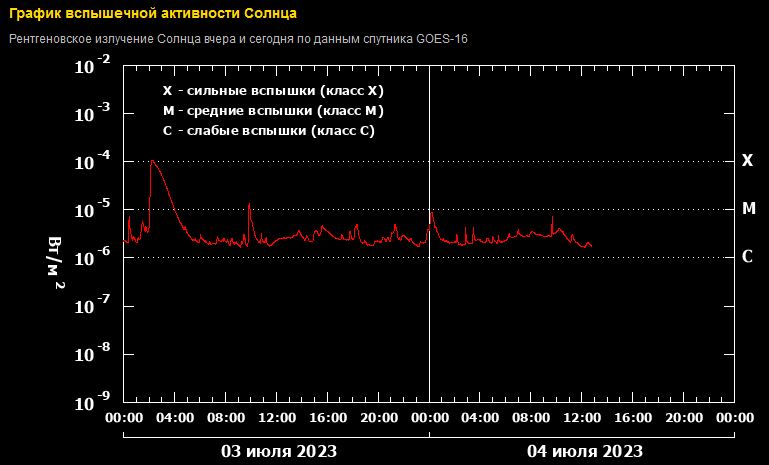Click the date label "04 июля 2023"

[x=585, y=451]
